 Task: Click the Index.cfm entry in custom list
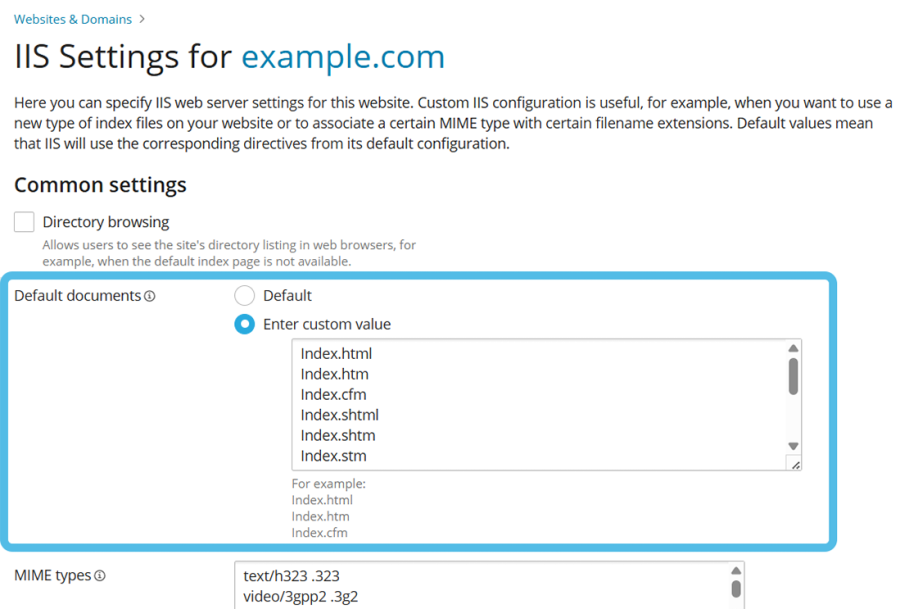click(334, 394)
